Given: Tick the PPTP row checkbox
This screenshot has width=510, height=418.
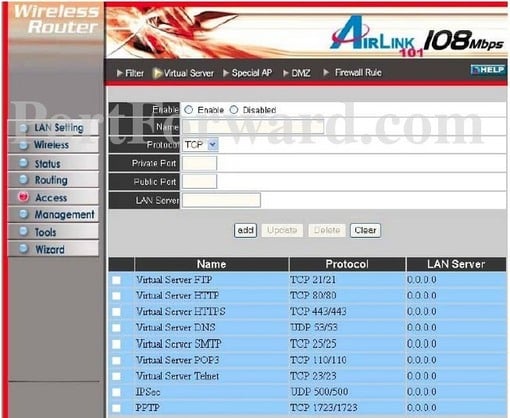Looking at the screenshot, I should pos(116,408).
